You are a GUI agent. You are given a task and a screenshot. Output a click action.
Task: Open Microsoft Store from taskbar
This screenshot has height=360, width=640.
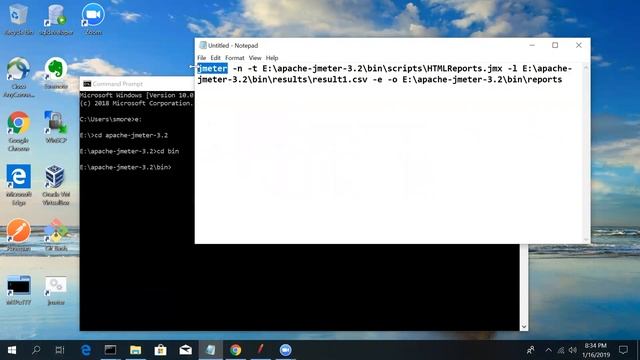tap(160, 350)
